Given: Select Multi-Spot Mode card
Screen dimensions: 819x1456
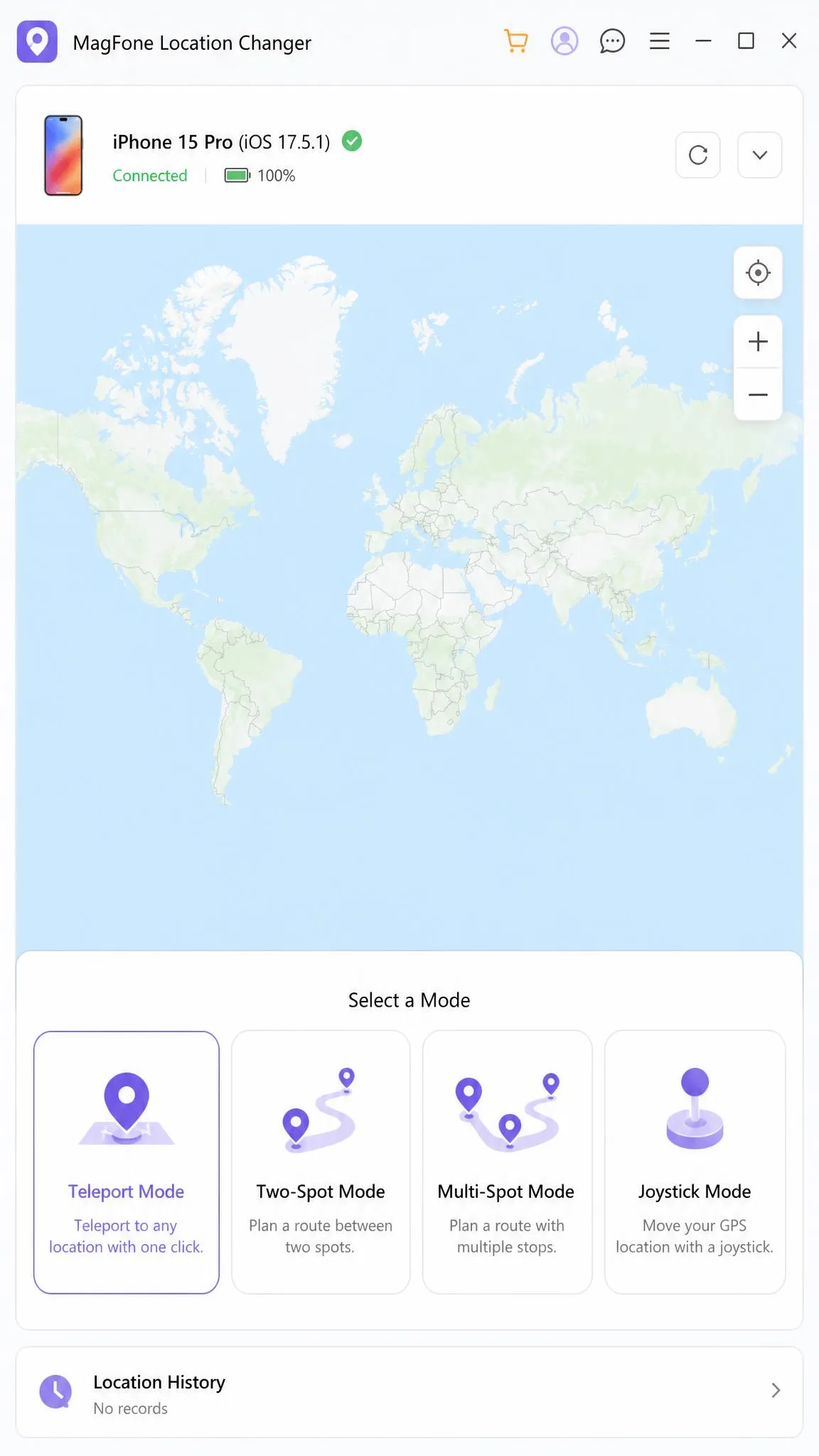Looking at the screenshot, I should (507, 1162).
